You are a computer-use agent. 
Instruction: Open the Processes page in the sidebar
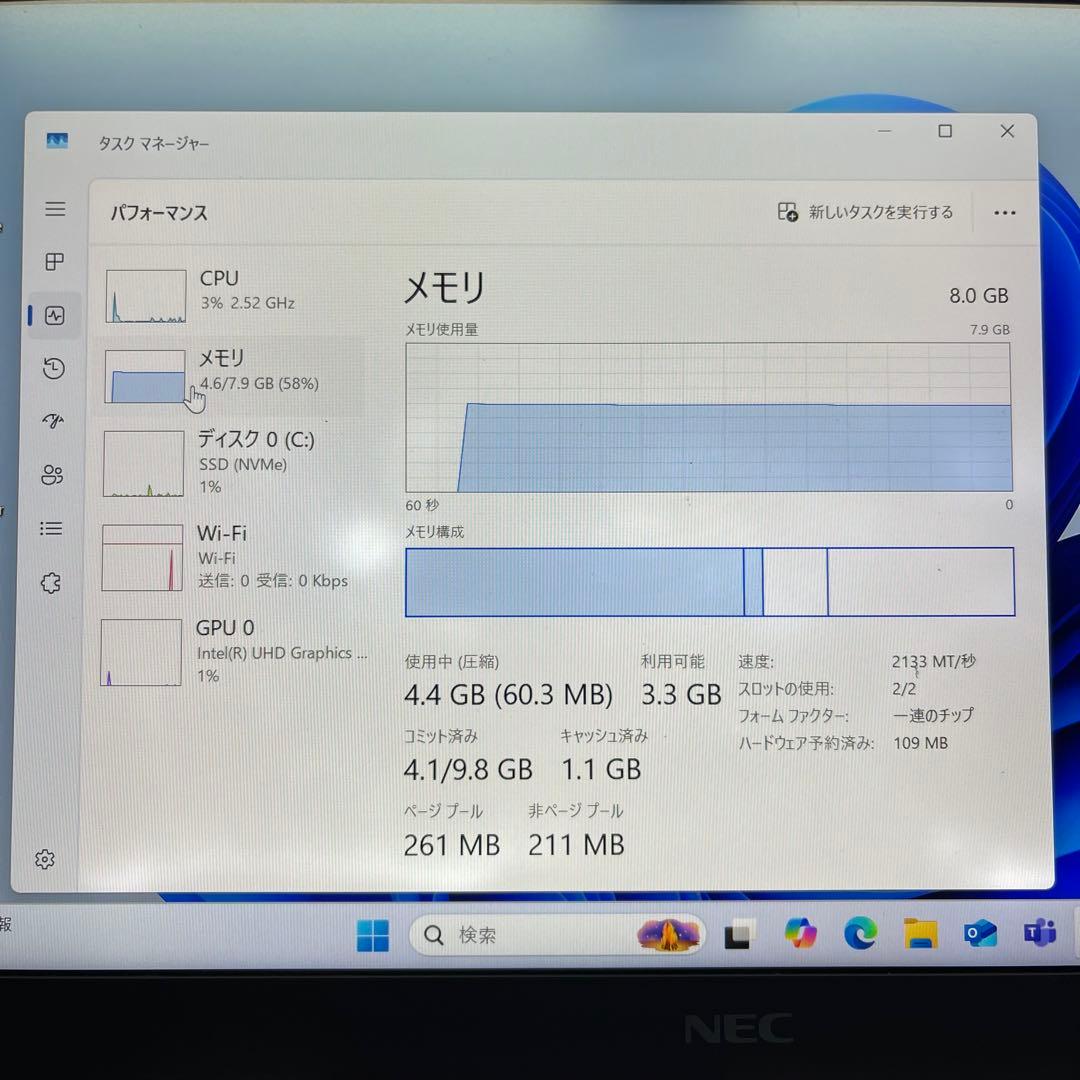coord(55,262)
